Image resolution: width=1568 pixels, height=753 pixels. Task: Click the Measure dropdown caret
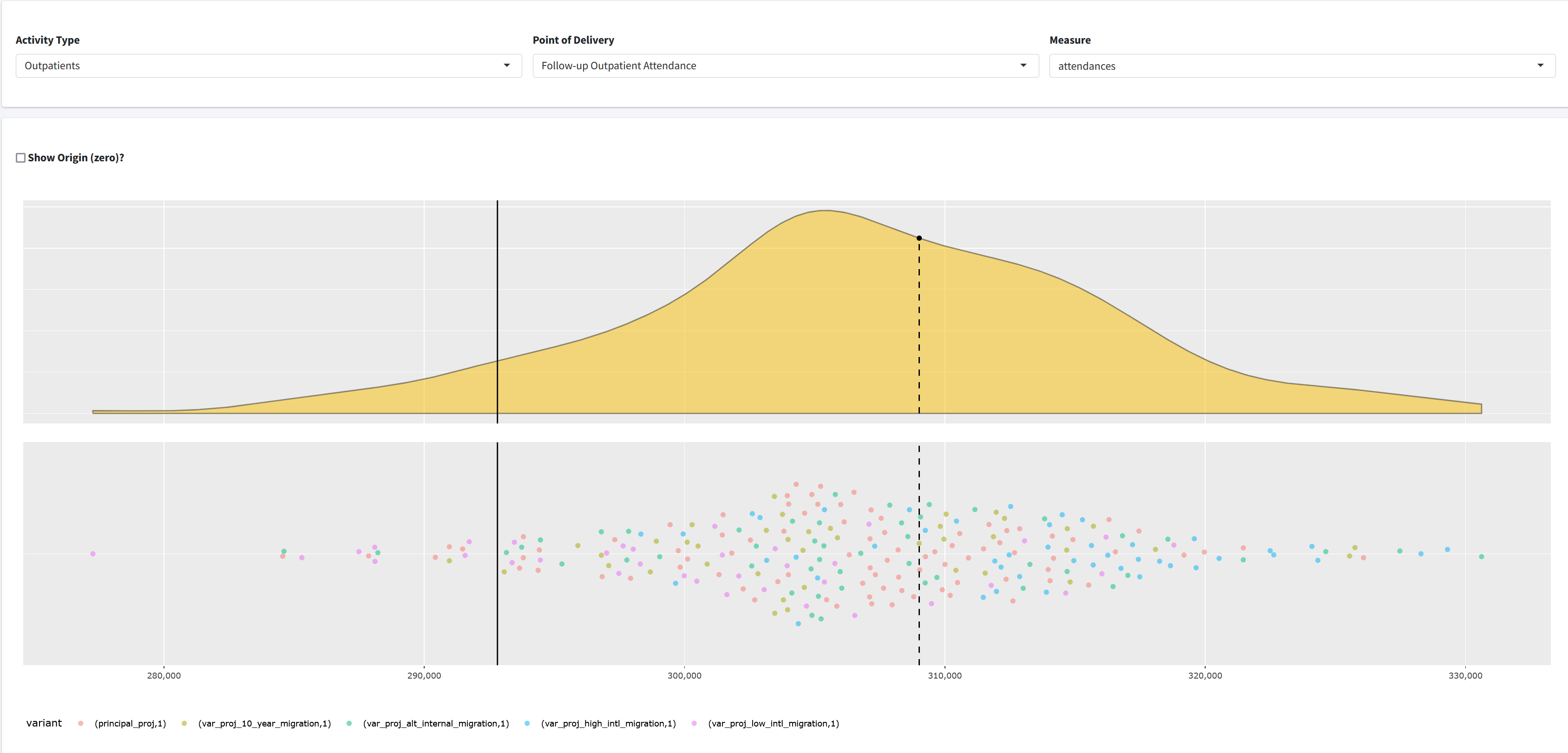(x=1540, y=66)
